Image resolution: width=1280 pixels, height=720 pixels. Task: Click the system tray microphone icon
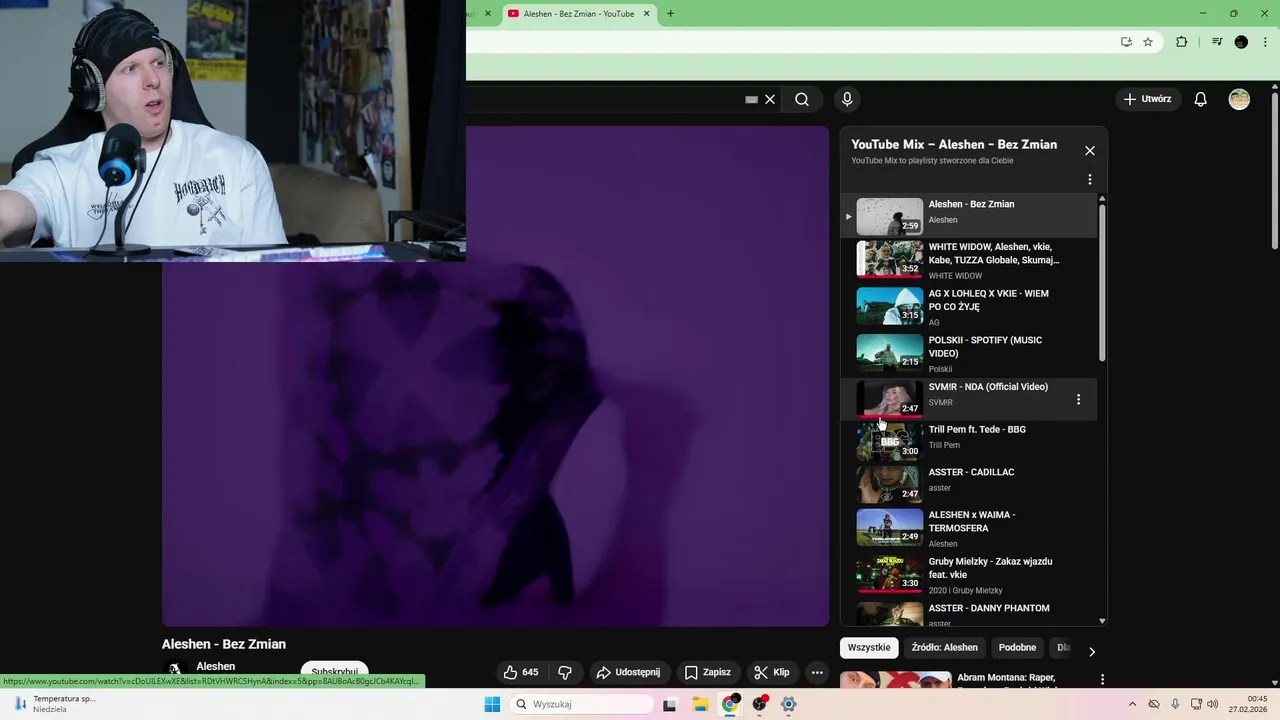point(1175,704)
